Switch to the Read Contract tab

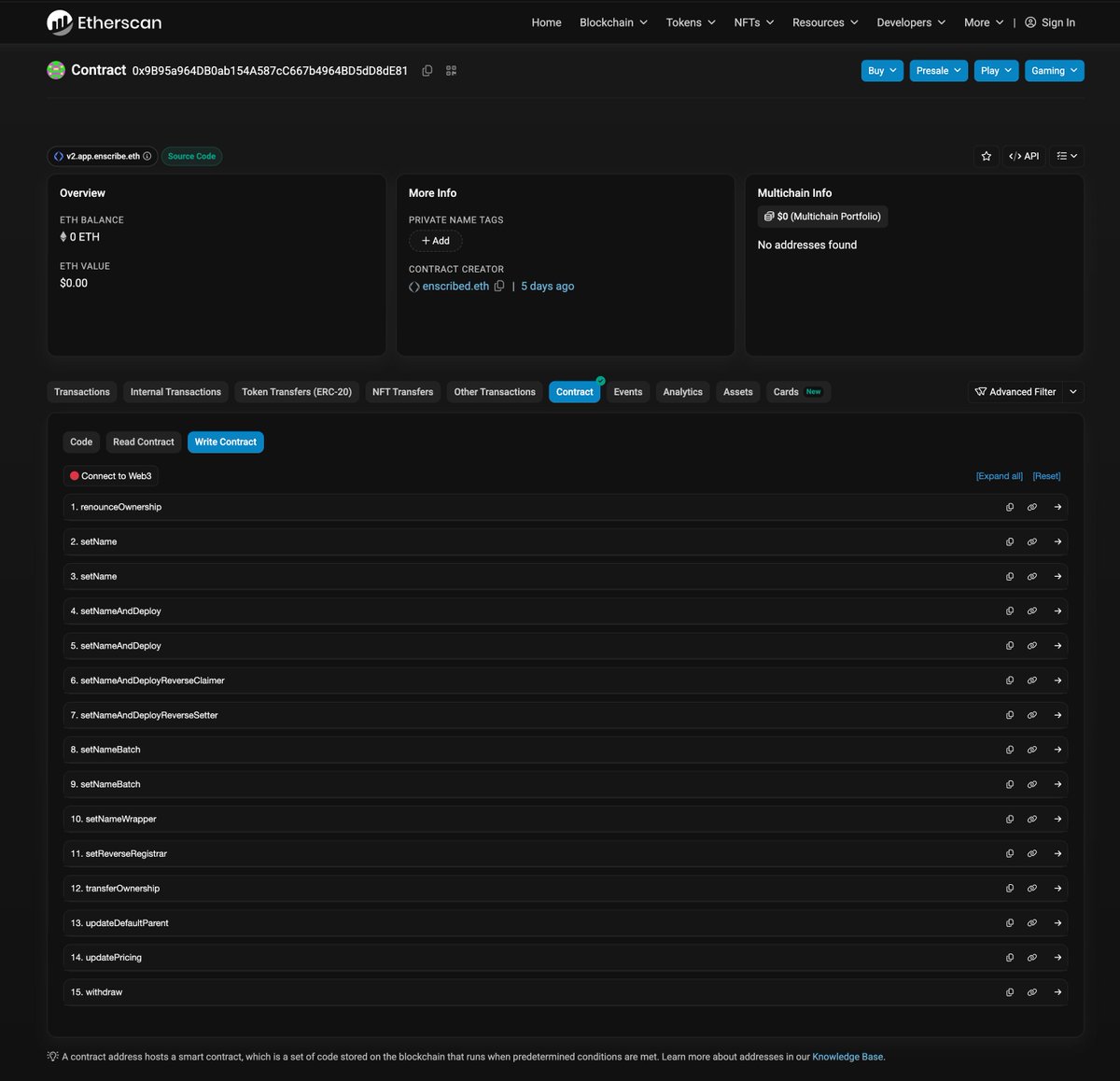coord(143,442)
